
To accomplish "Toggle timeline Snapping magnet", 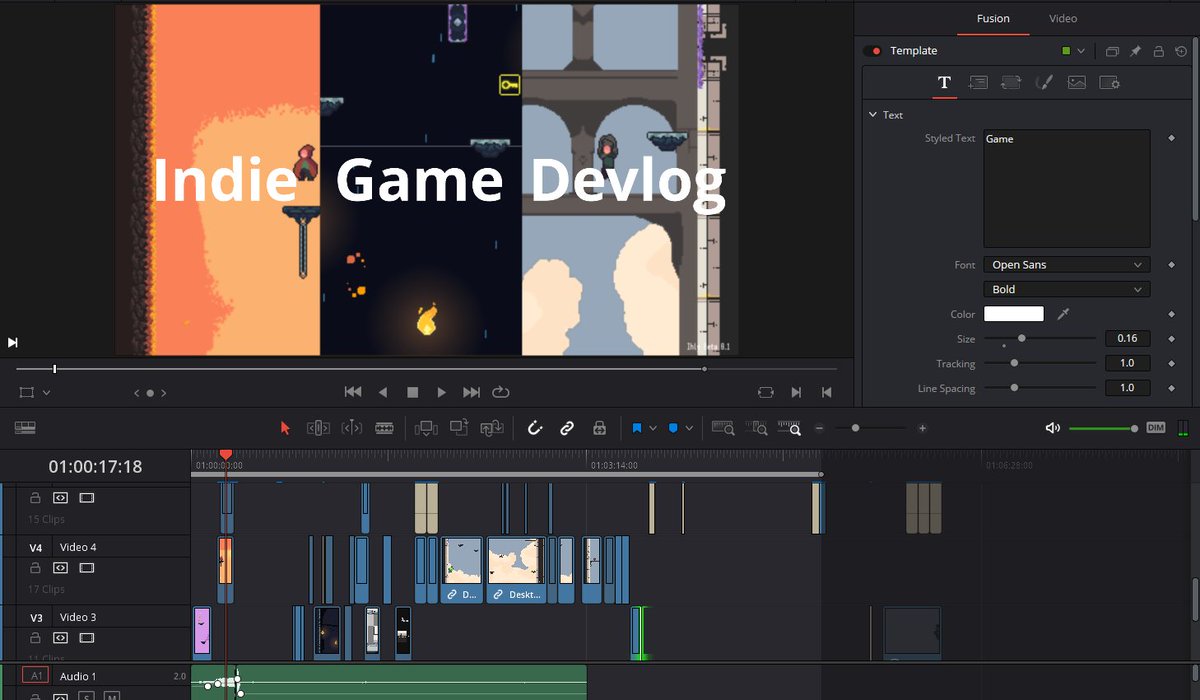I will (x=535, y=428).
